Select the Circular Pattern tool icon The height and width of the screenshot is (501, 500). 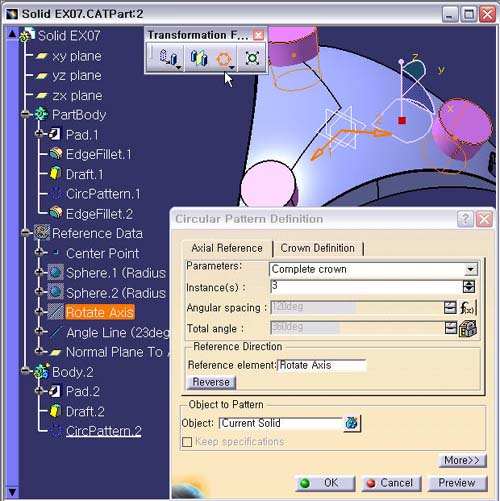point(224,59)
